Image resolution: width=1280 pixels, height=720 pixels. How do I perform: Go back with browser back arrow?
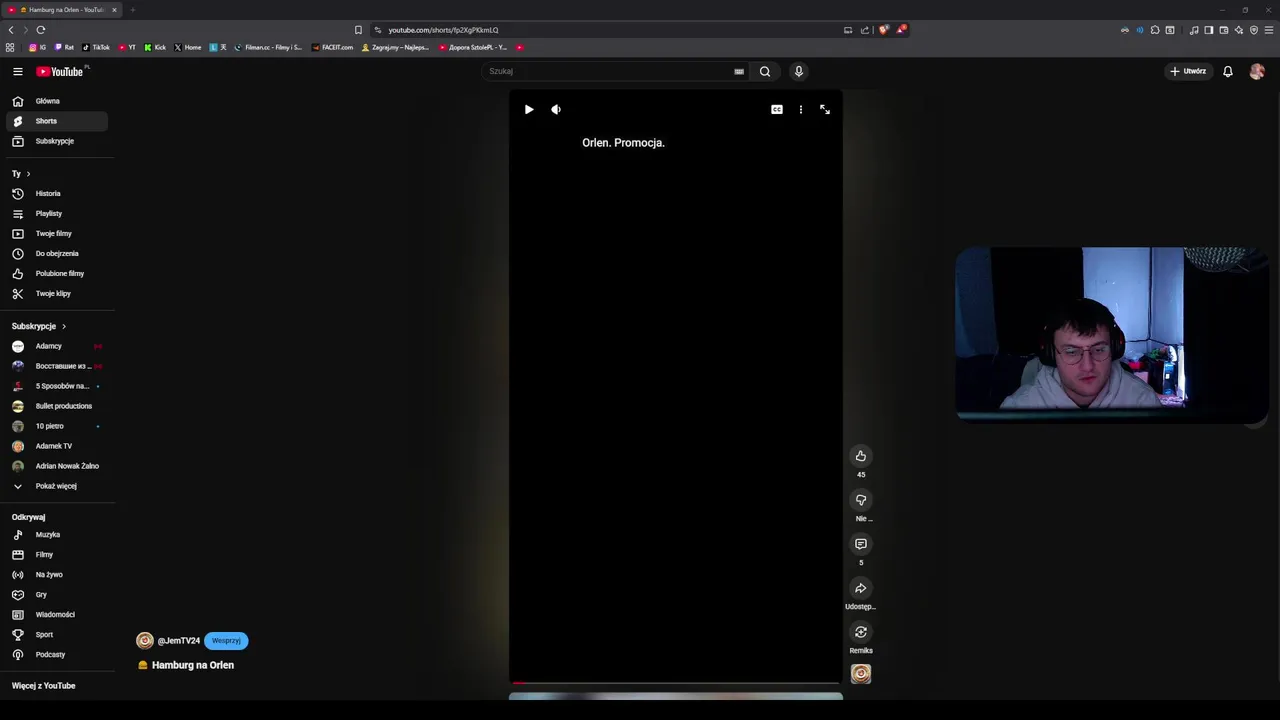[11, 30]
